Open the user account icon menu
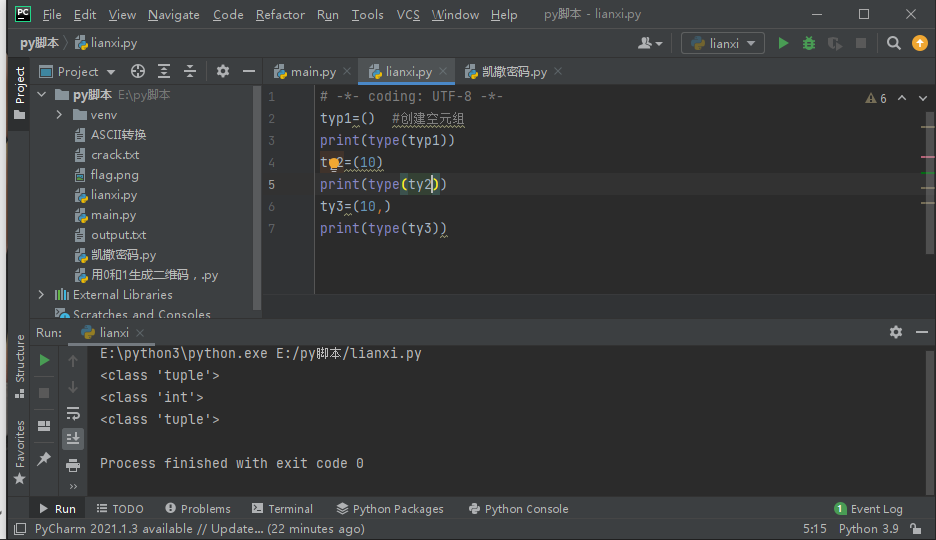The width and height of the screenshot is (936, 540). click(650, 43)
